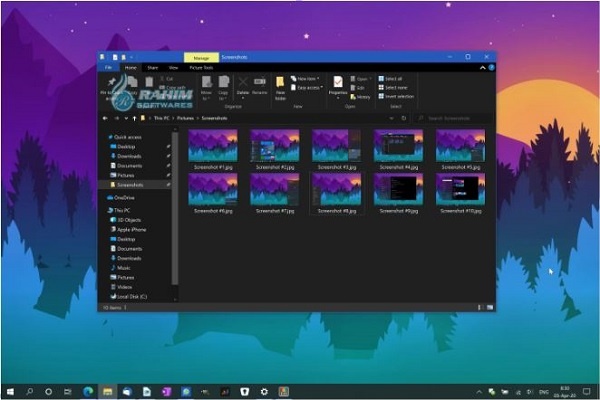Click the ENG language indicator

tap(544, 392)
